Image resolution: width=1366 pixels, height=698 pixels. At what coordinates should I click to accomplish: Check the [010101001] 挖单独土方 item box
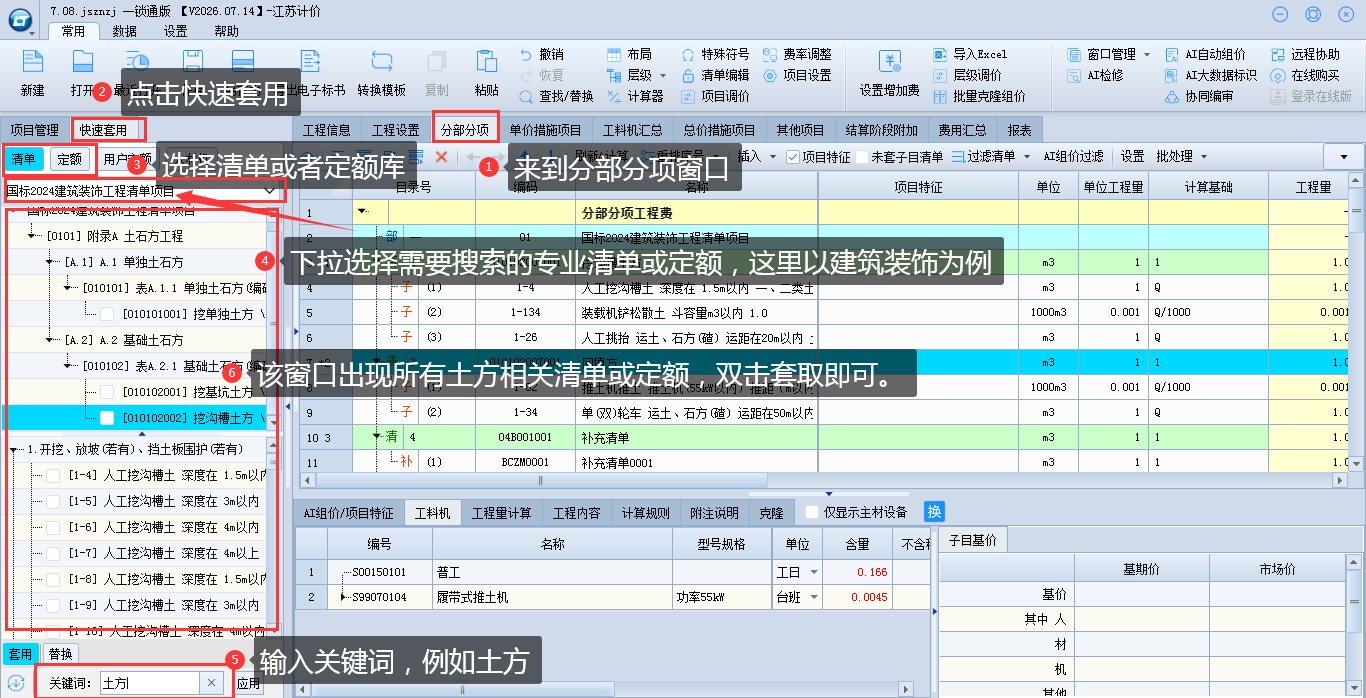107,314
